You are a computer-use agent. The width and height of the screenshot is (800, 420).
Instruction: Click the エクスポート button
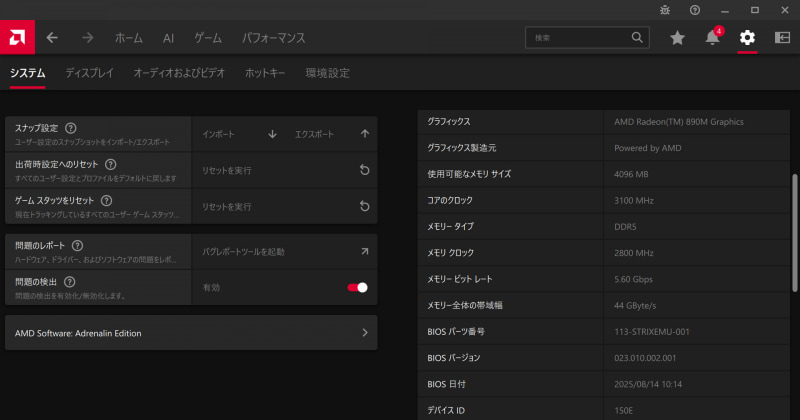pyautogui.click(x=314, y=134)
